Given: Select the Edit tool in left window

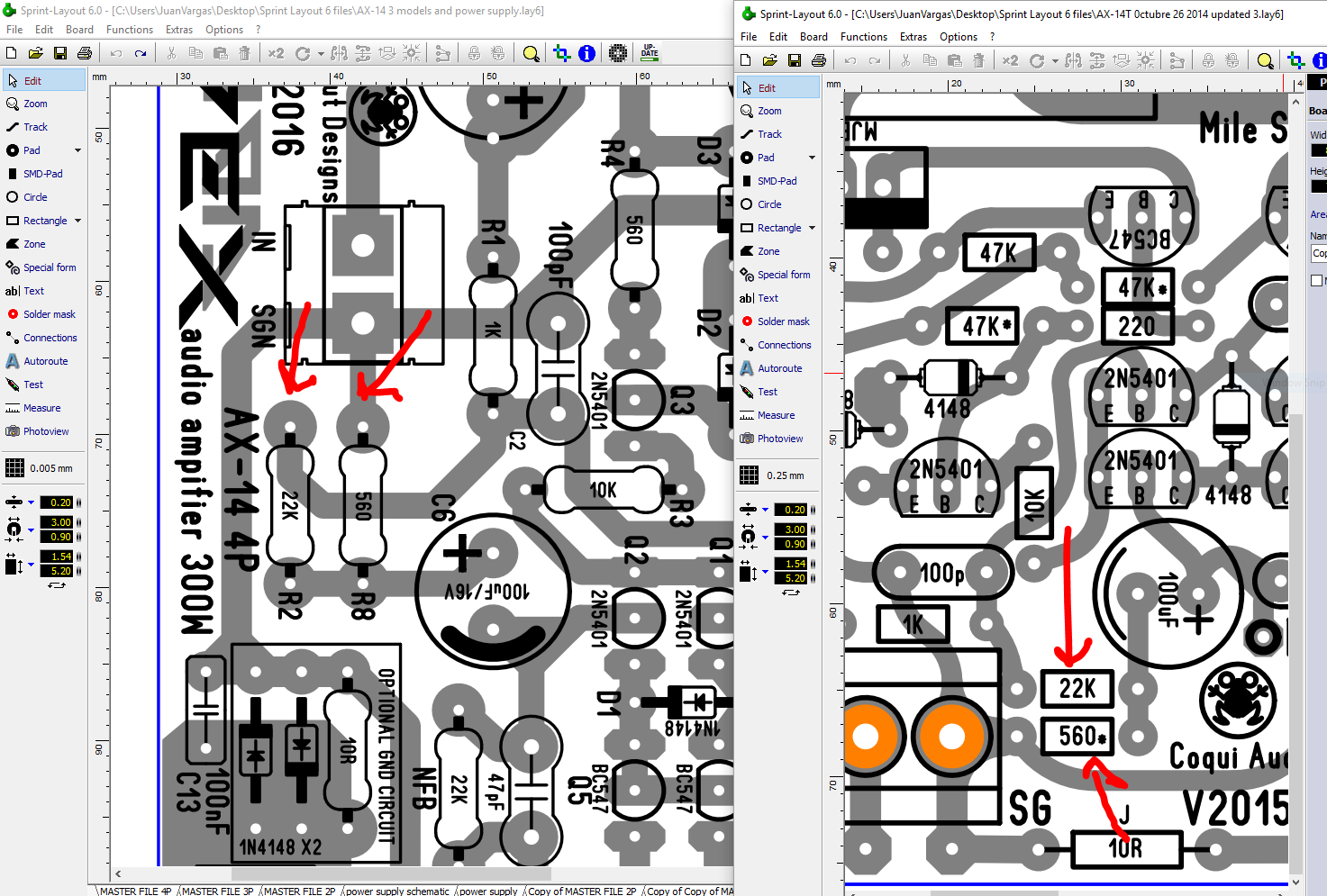Looking at the screenshot, I should coord(43,80).
